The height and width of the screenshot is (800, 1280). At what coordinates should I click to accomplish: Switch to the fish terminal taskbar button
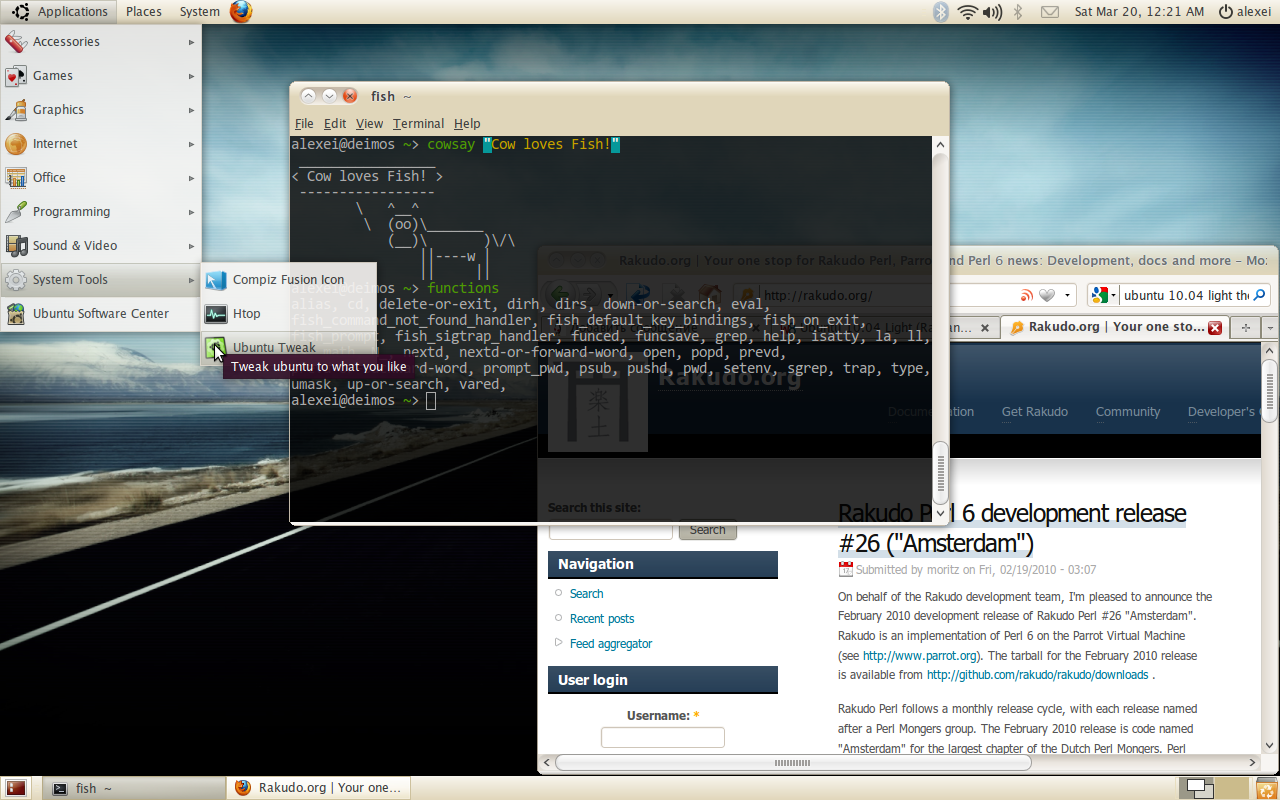136,788
